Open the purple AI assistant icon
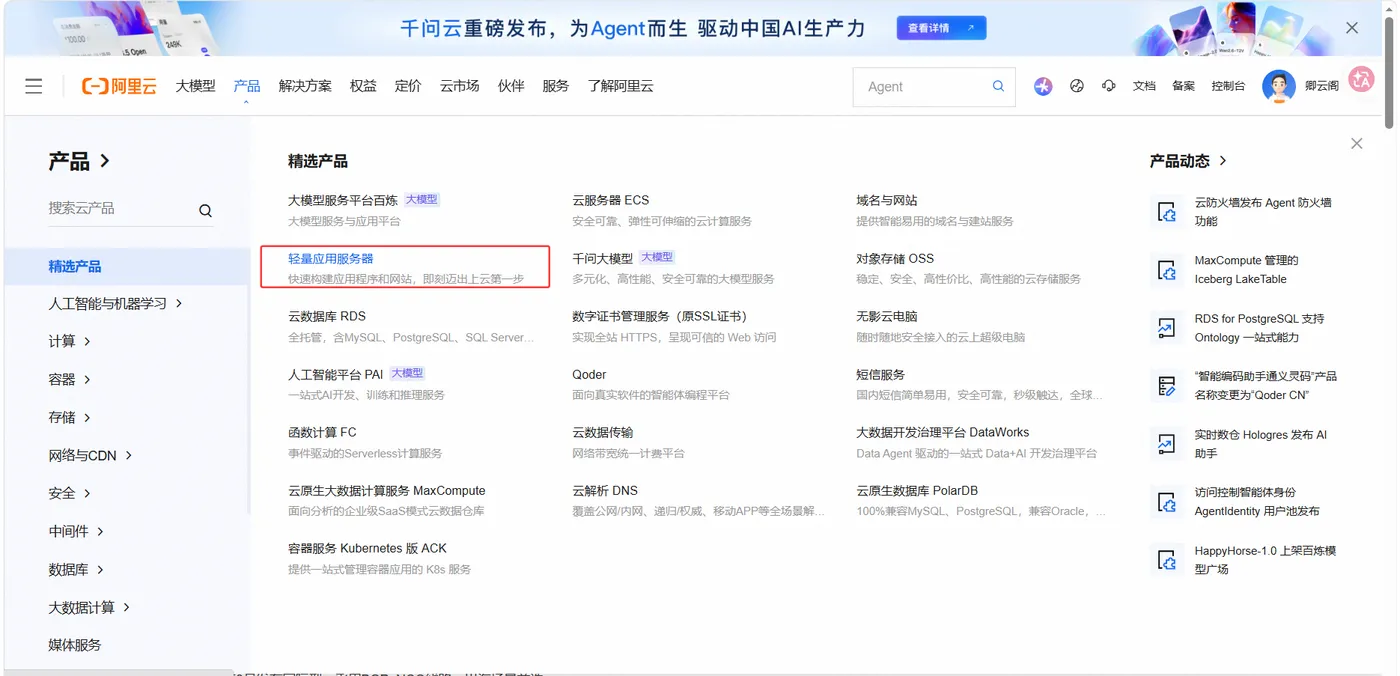The width and height of the screenshot is (1400, 676). click(x=1043, y=86)
